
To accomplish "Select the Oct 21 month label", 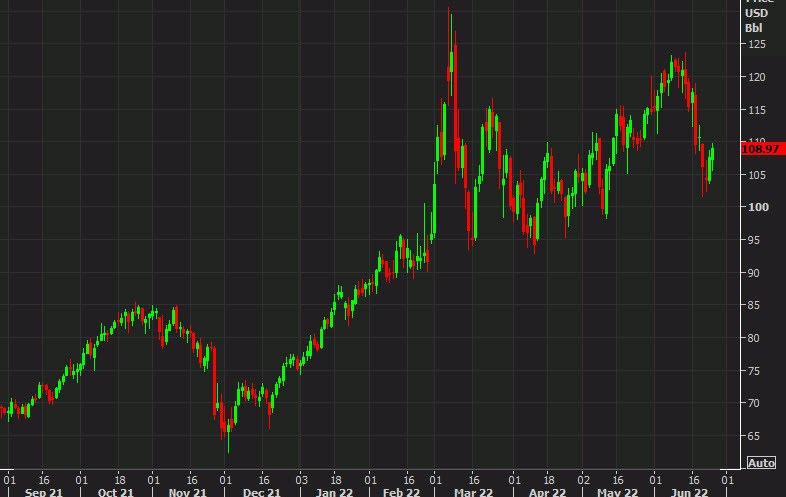I will click(116, 492).
